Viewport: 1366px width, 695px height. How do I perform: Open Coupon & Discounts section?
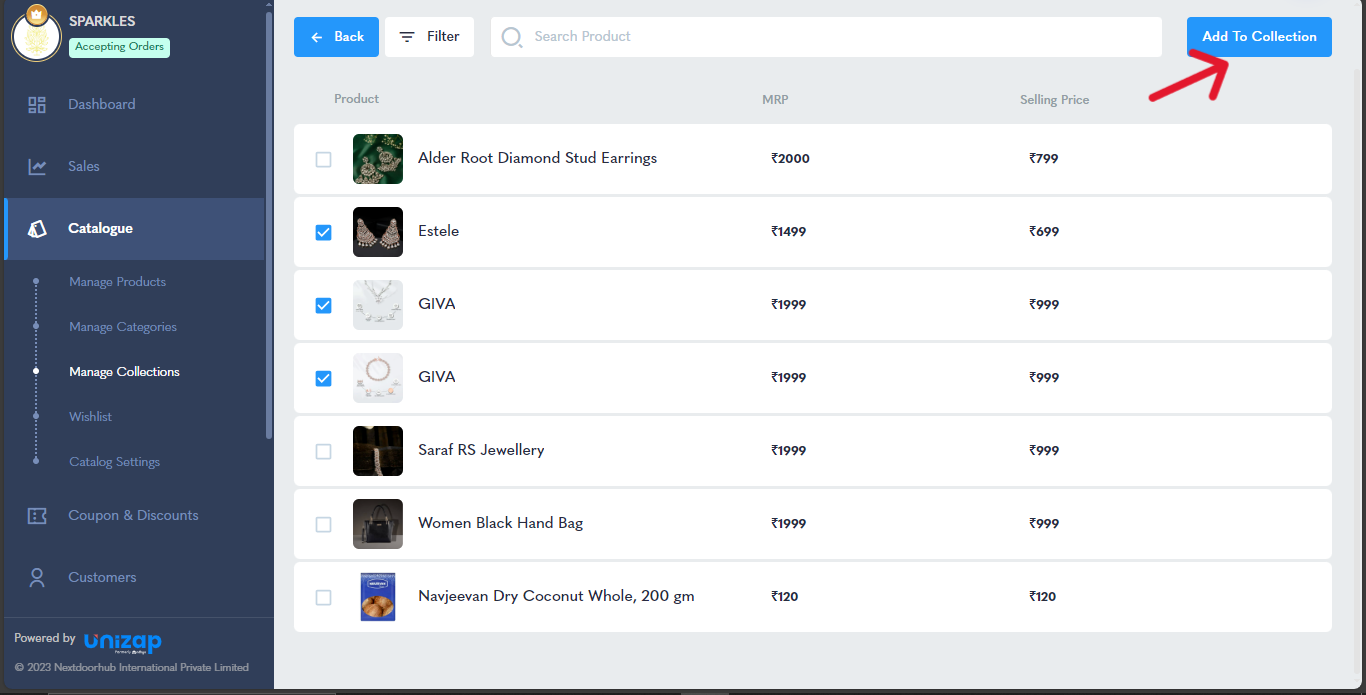point(134,516)
